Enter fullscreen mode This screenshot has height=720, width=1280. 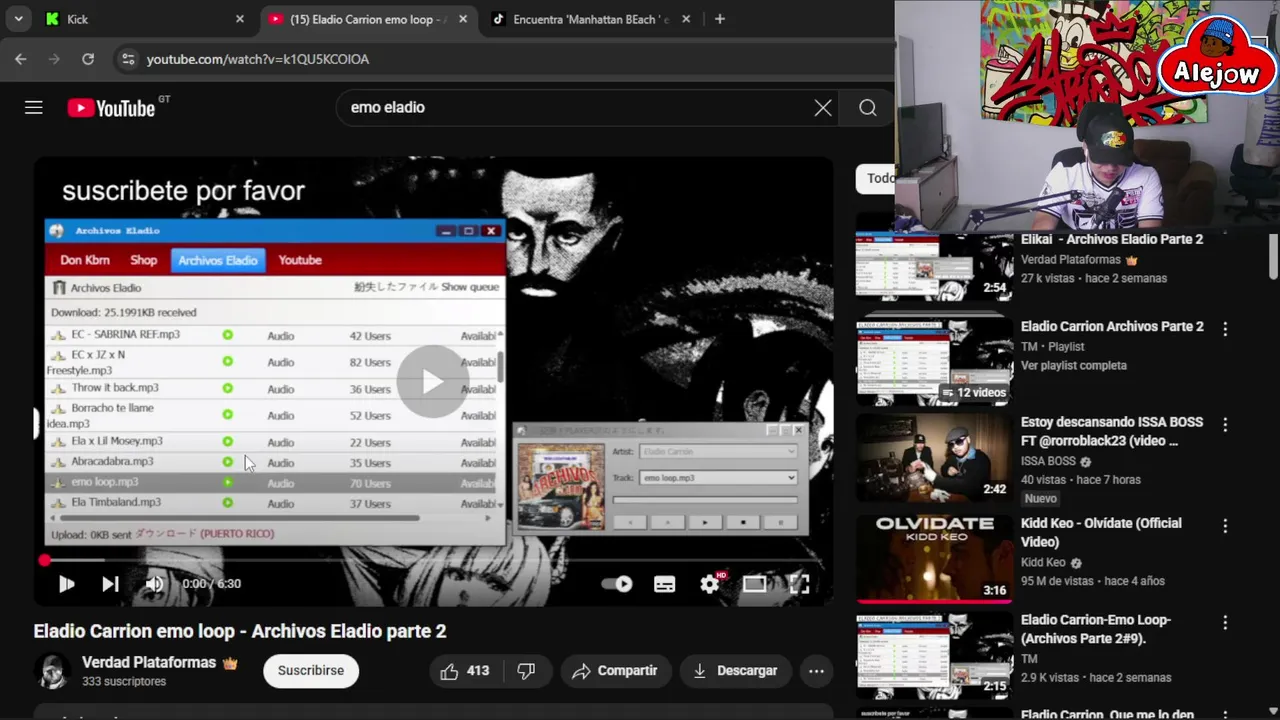(799, 584)
